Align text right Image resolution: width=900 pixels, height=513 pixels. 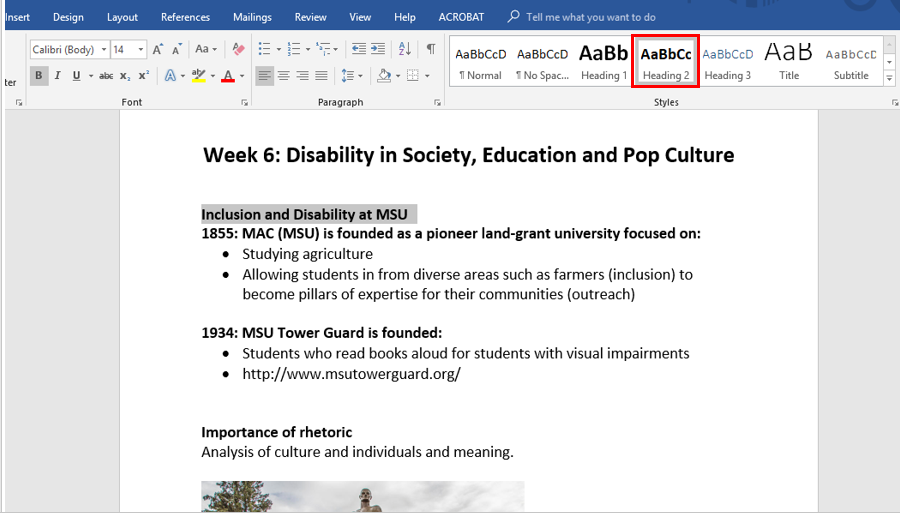tap(302, 75)
